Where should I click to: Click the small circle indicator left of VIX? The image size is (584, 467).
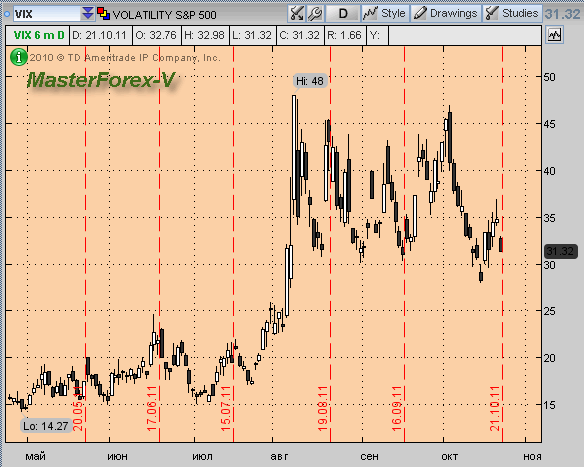click(x=7, y=14)
